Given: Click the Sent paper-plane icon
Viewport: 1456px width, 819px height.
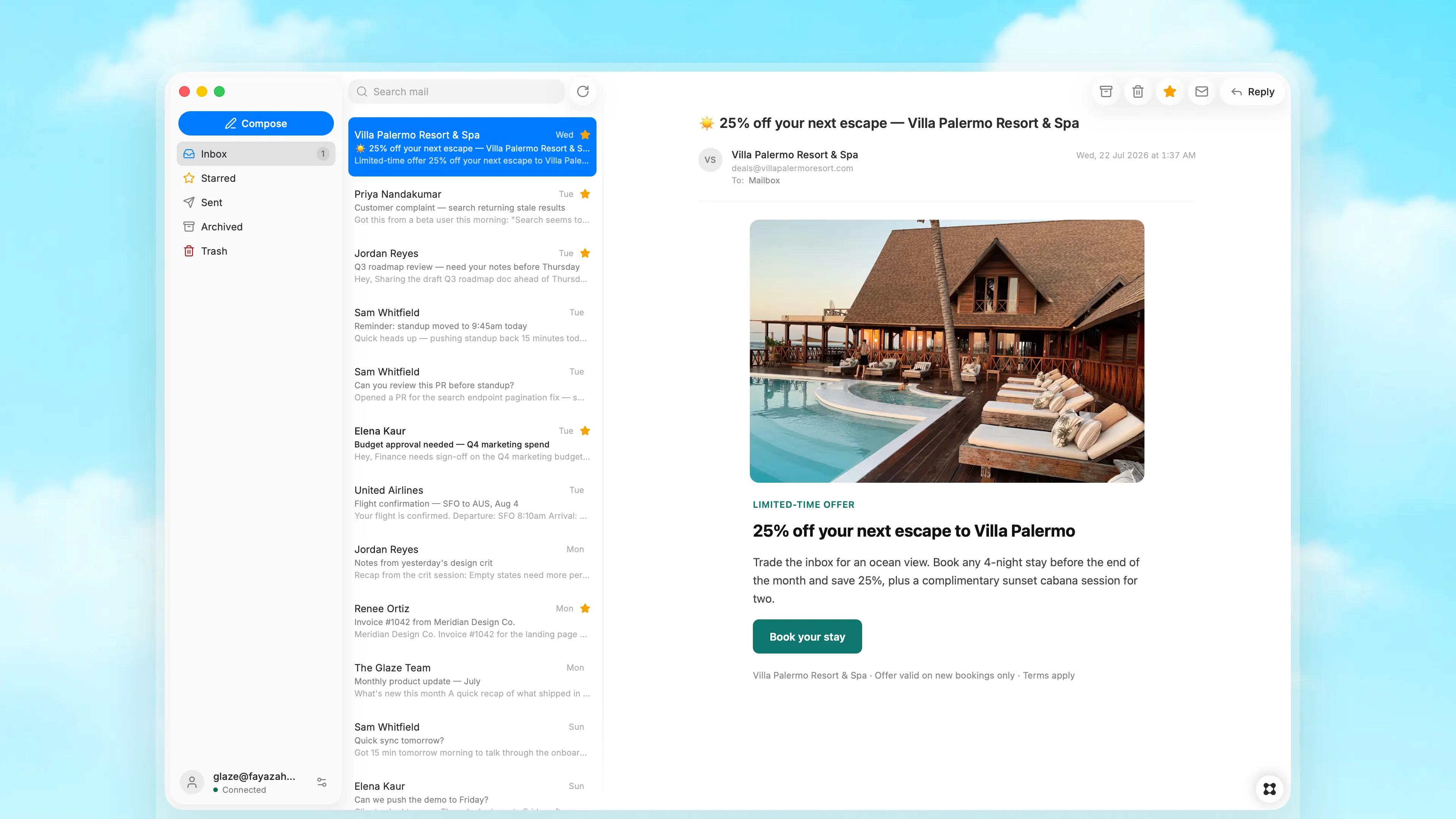Looking at the screenshot, I should pos(189,202).
